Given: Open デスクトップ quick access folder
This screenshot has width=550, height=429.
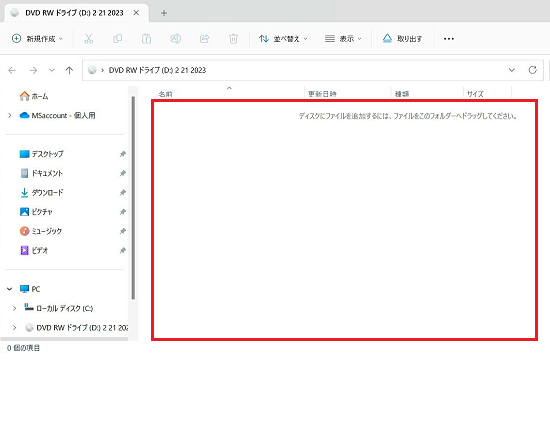Looking at the screenshot, I should (41, 154).
